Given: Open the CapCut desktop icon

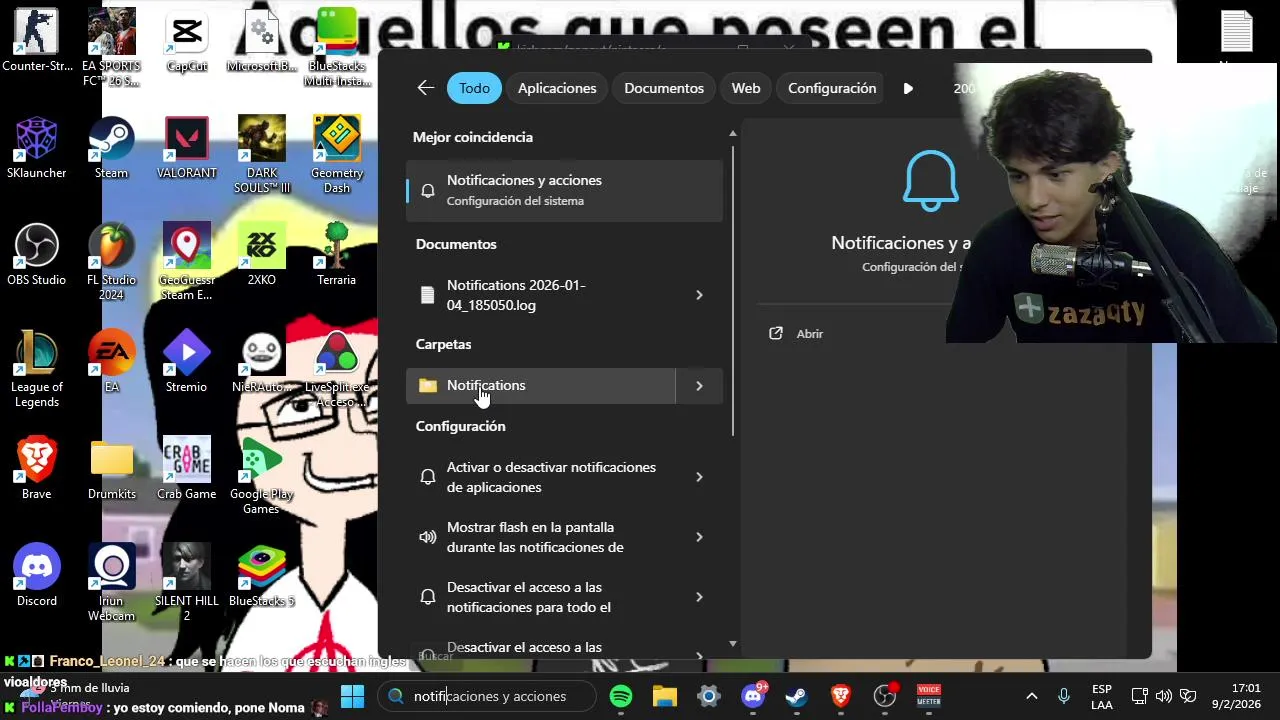Looking at the screenshot, I should (187, 40).
